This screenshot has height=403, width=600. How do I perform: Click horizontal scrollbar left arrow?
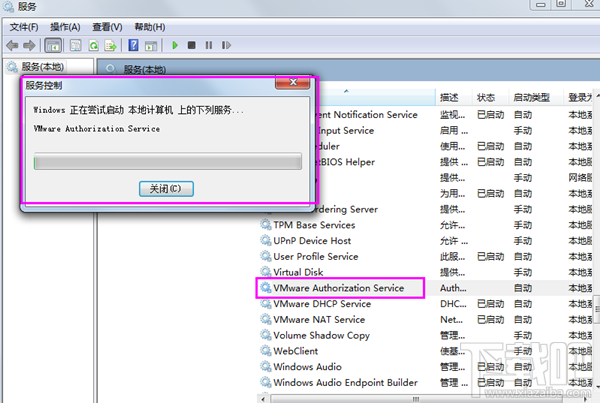point(263,399)
